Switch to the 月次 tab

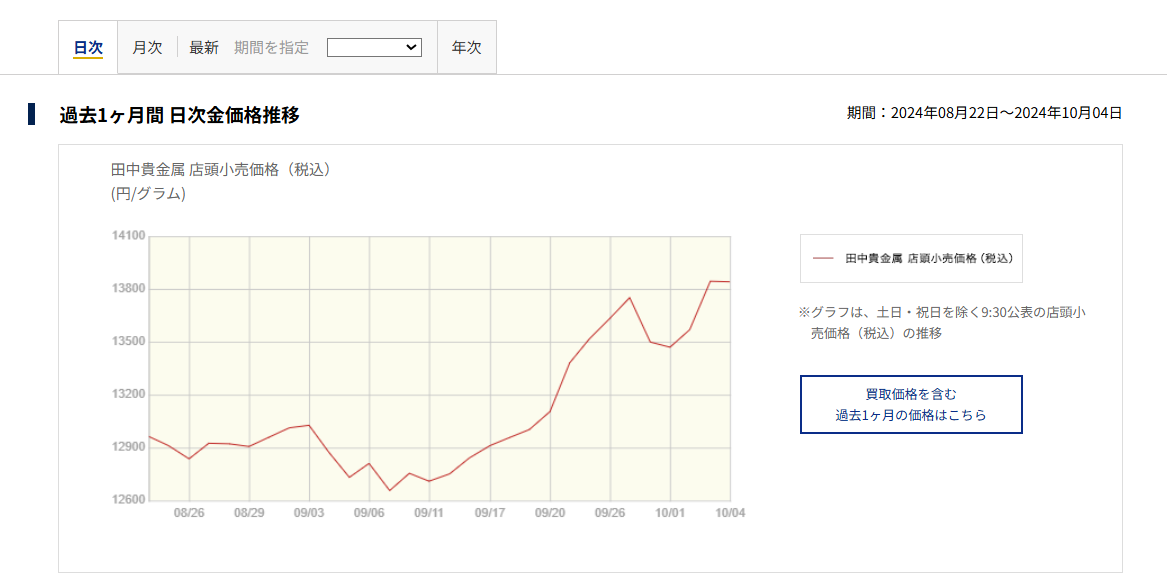pos(147,48)
